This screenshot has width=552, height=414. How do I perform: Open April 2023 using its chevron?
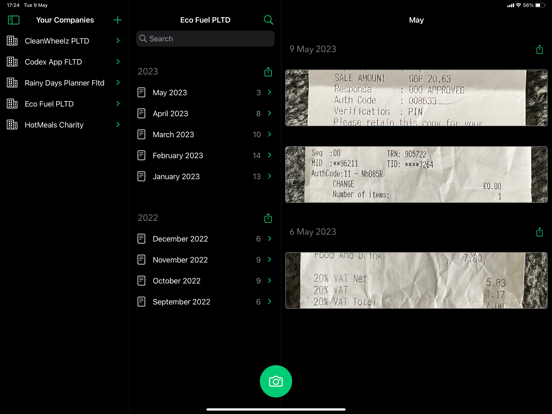coord(269,113)
